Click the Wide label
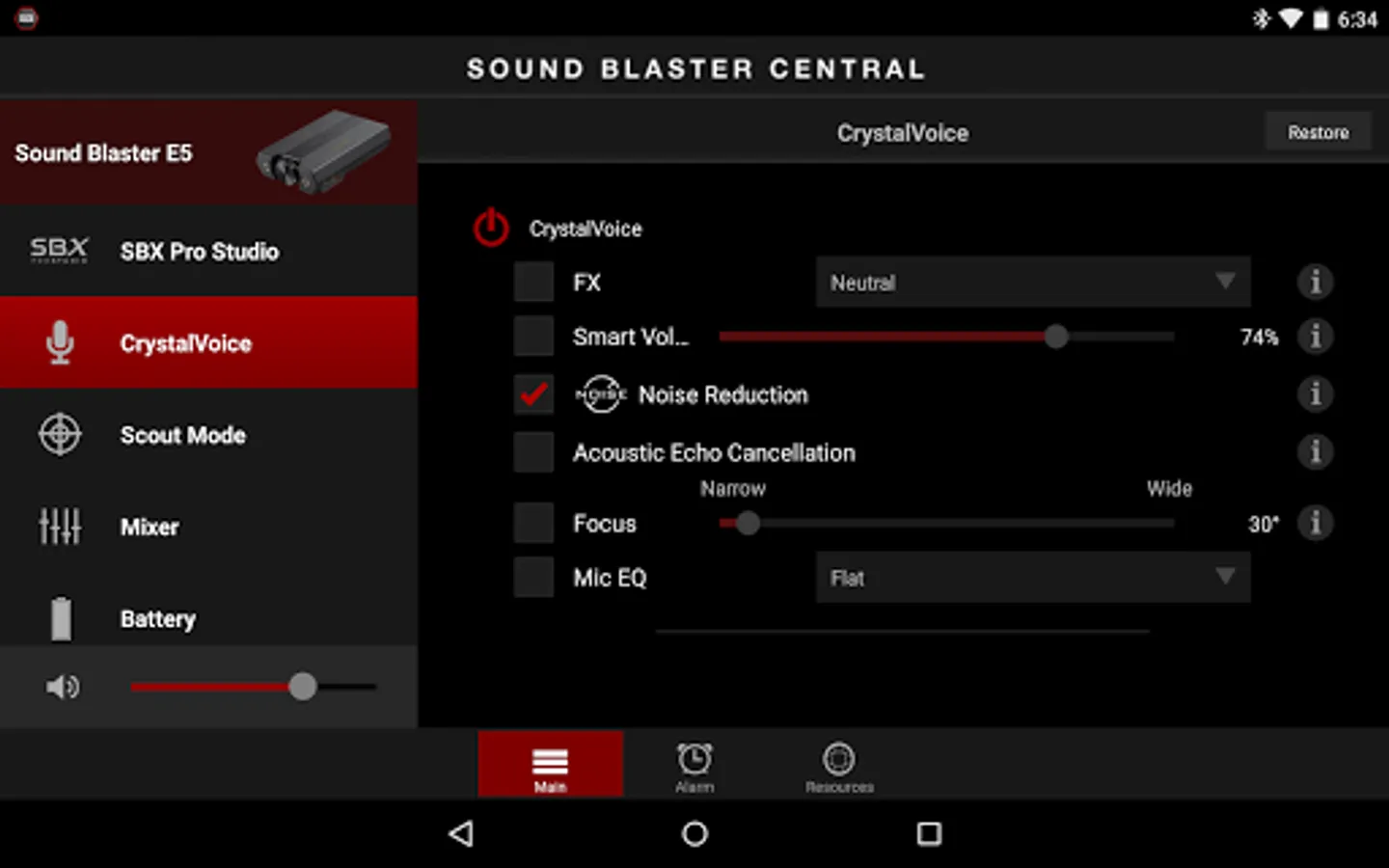This screenshot has height=868, width=1389. click(1169, 488)
